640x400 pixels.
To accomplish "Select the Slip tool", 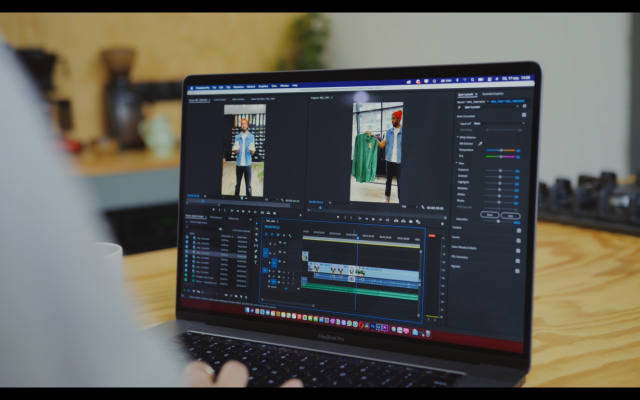I will point(256,246).
